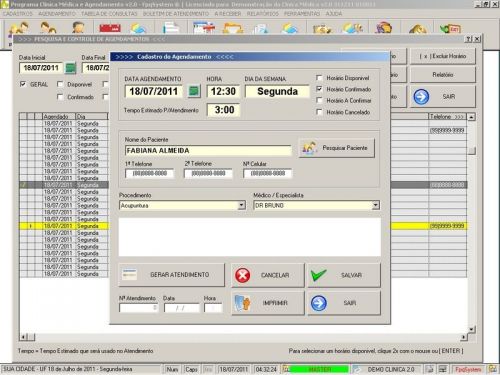Image resolution: width=500 pixels, height=375 pixels.
Task: Toggle the GERAL filter checkbox
Action: pyautogui.click(x=23, y=84)
